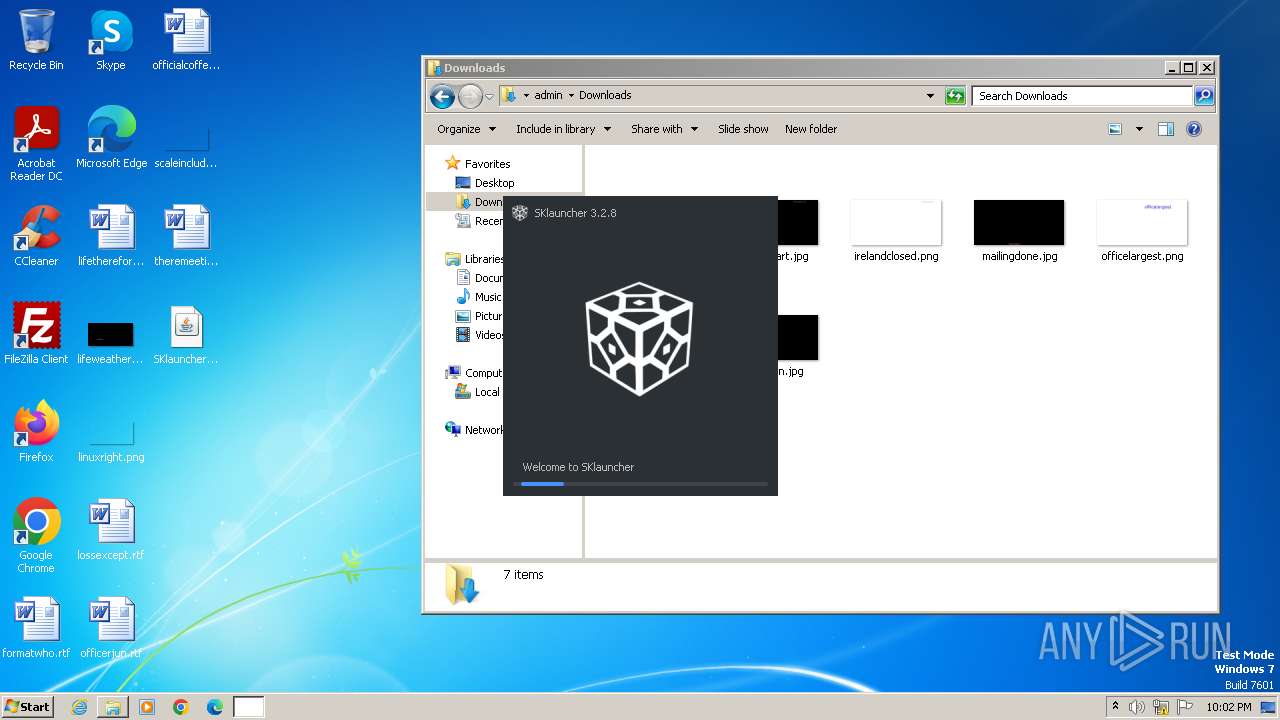Open Include in library menu

click(563, 129)
